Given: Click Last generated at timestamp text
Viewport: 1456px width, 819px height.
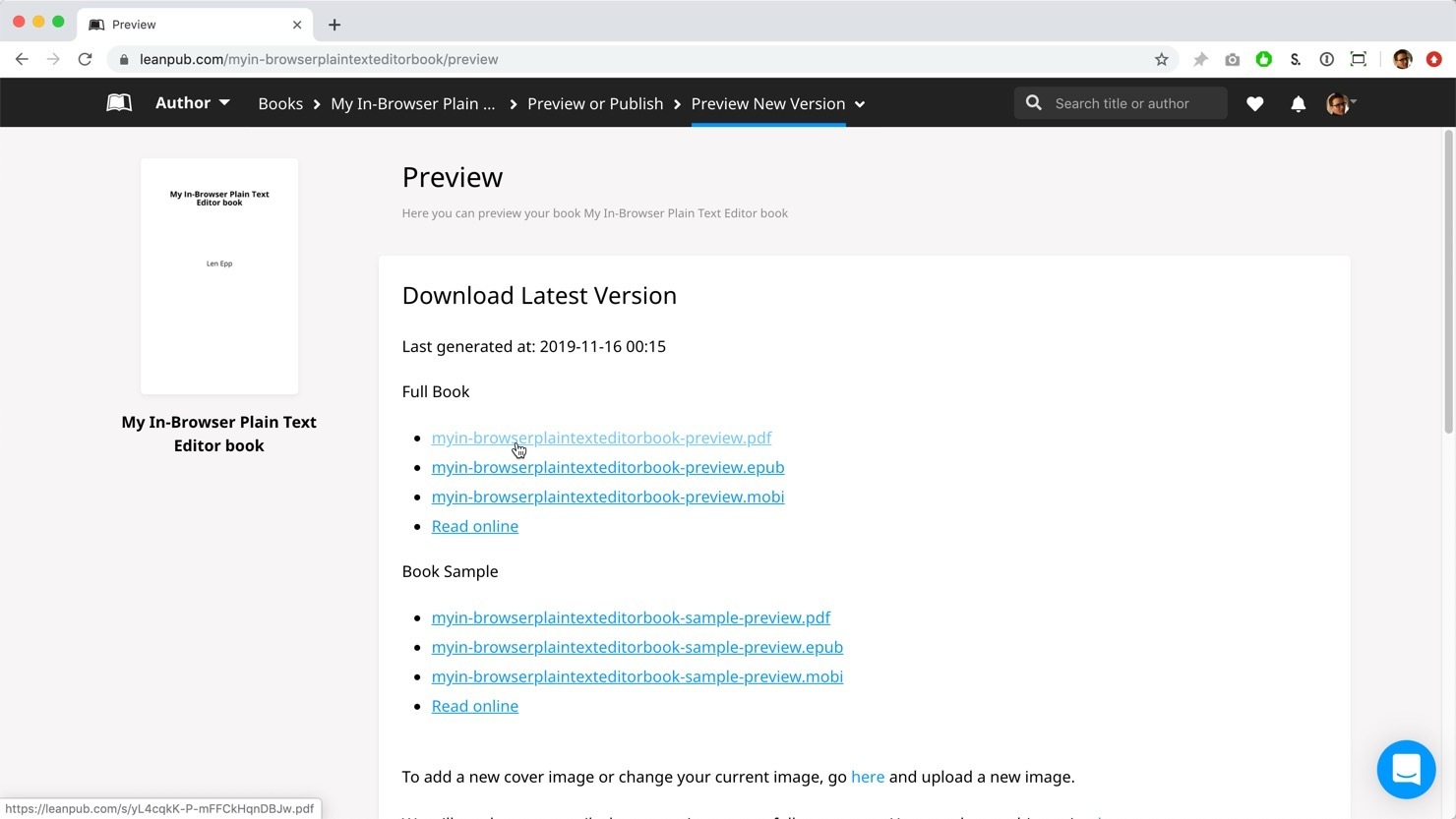Looking at the screenshot, I should pyautogui.click(x=534, y=346).
